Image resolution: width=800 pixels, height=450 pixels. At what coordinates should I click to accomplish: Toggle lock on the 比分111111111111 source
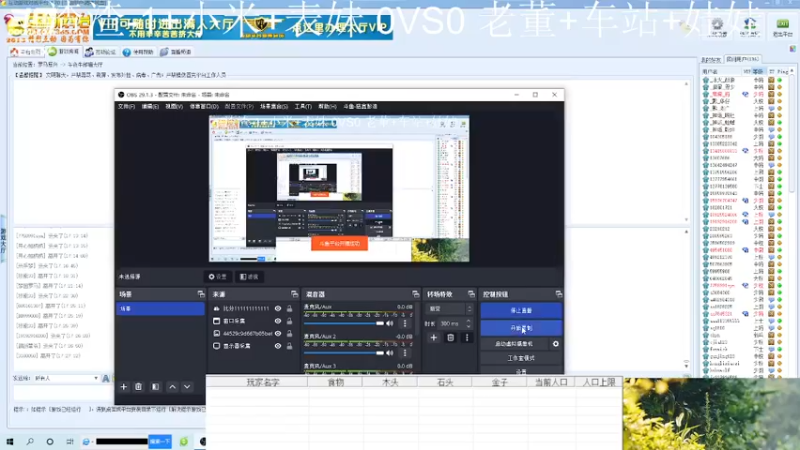pyautogui.click(x=289, y=309)
